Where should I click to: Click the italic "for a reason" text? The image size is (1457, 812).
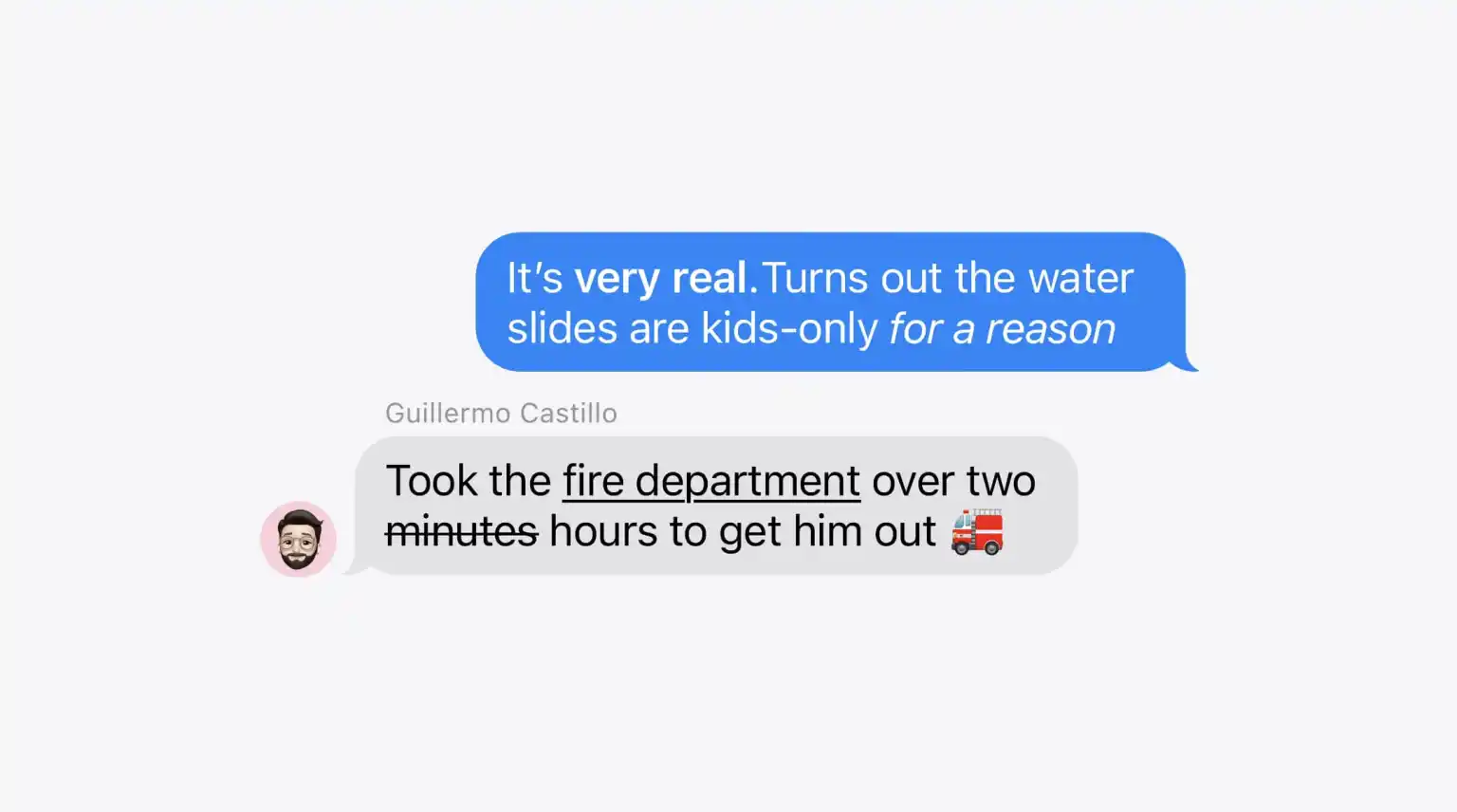coord(1002,329)
